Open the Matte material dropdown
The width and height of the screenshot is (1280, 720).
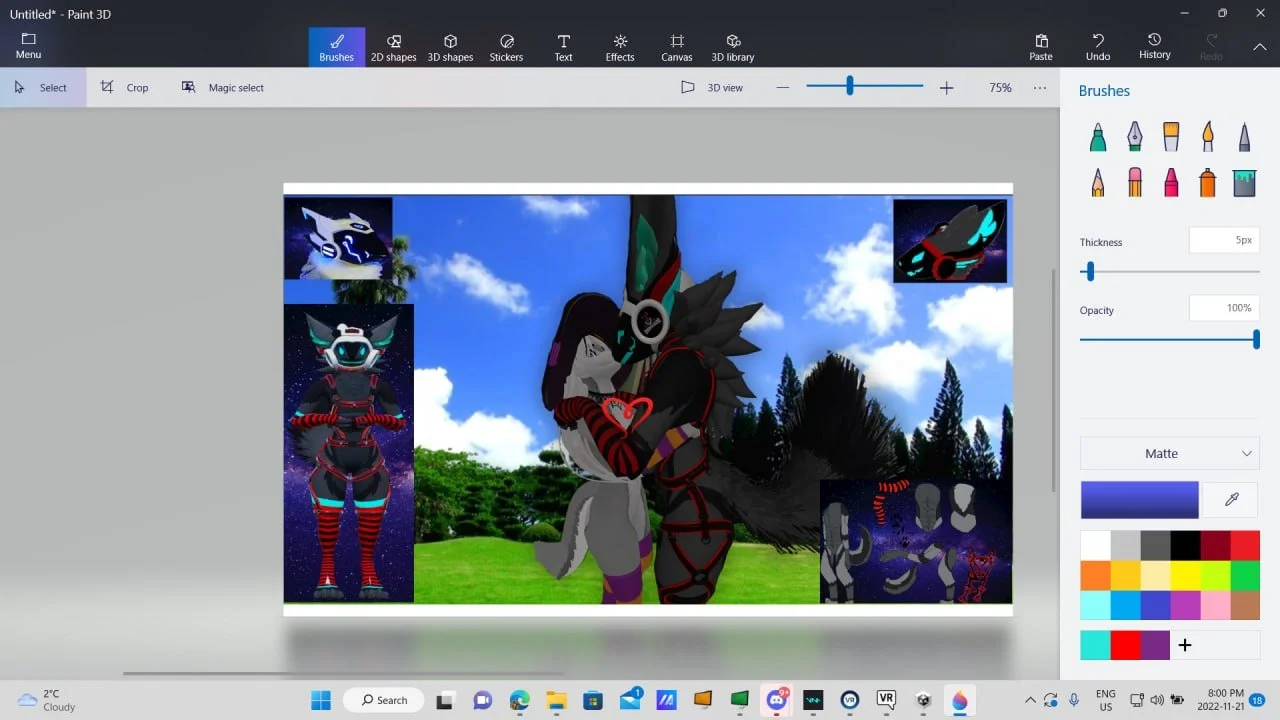[x=1169, y=453]
